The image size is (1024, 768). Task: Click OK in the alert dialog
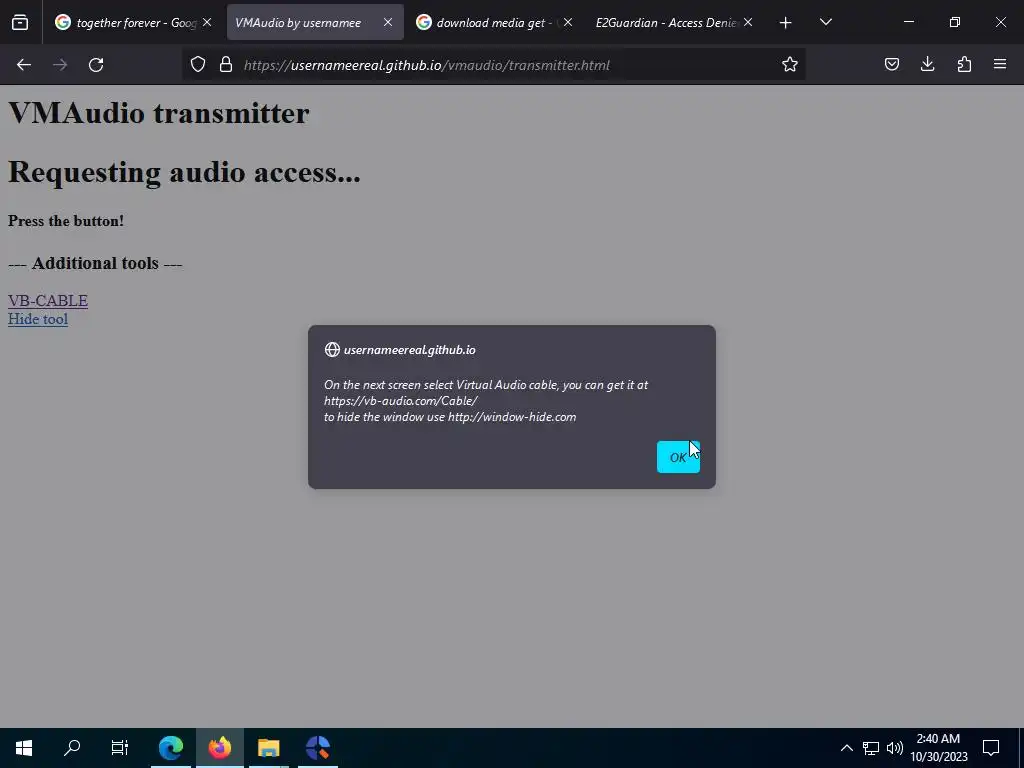click(678, 457)
